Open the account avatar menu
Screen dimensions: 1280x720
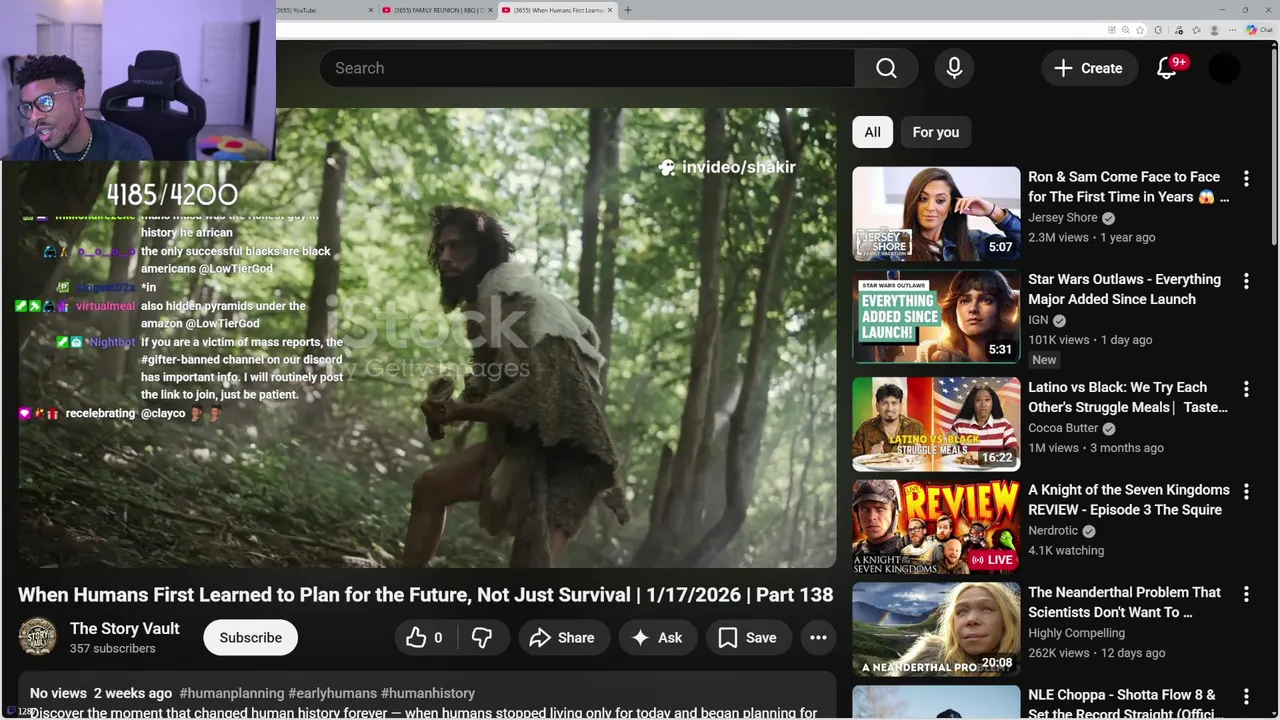click(x=1224, y=68)
